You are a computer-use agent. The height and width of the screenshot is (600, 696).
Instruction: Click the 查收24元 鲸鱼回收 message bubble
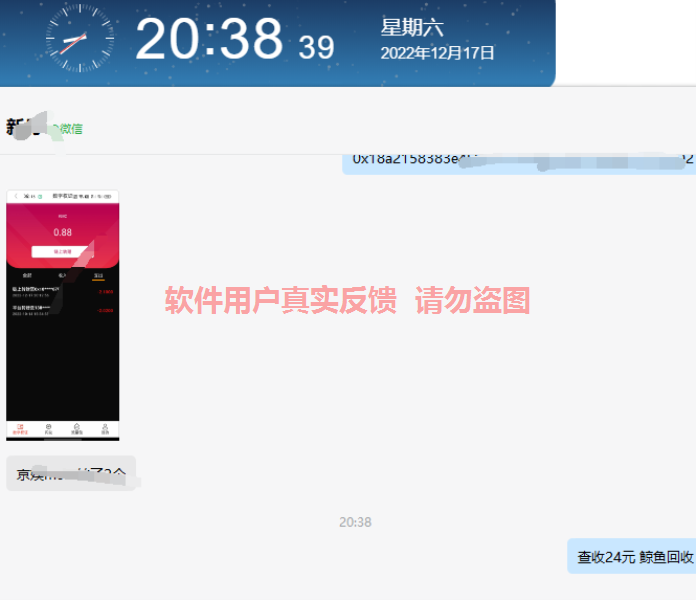(x=634, y=557)
